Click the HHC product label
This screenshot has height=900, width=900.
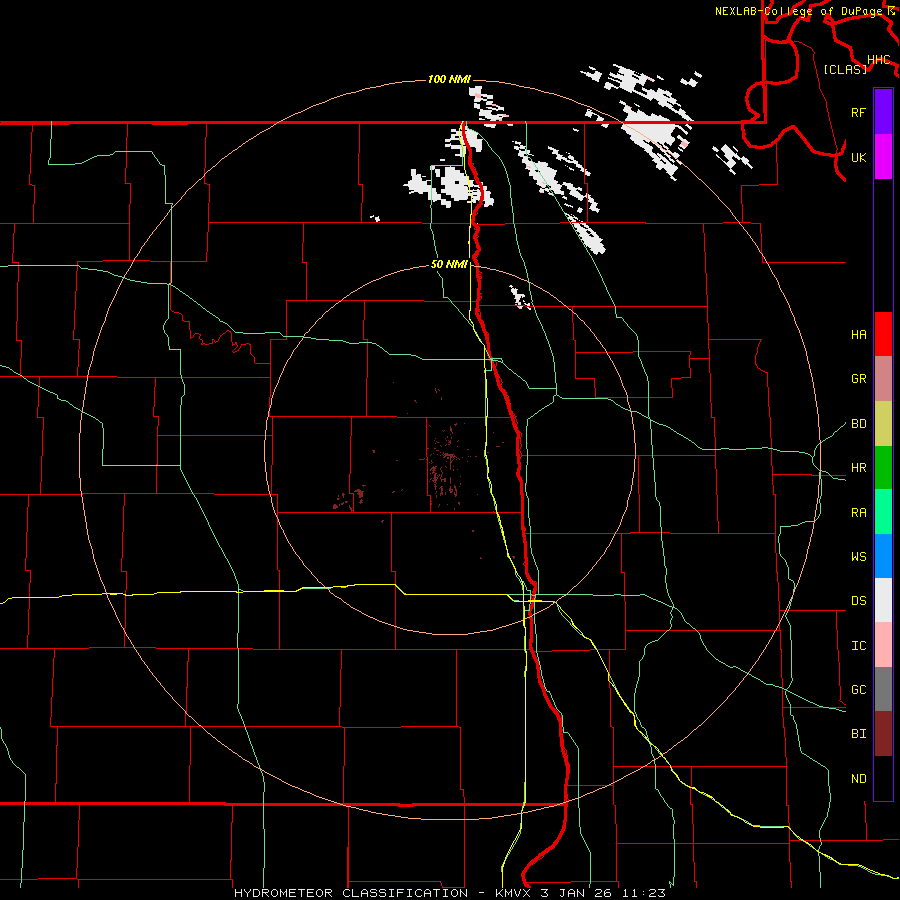pyautogui.click(x=878, y=60)
